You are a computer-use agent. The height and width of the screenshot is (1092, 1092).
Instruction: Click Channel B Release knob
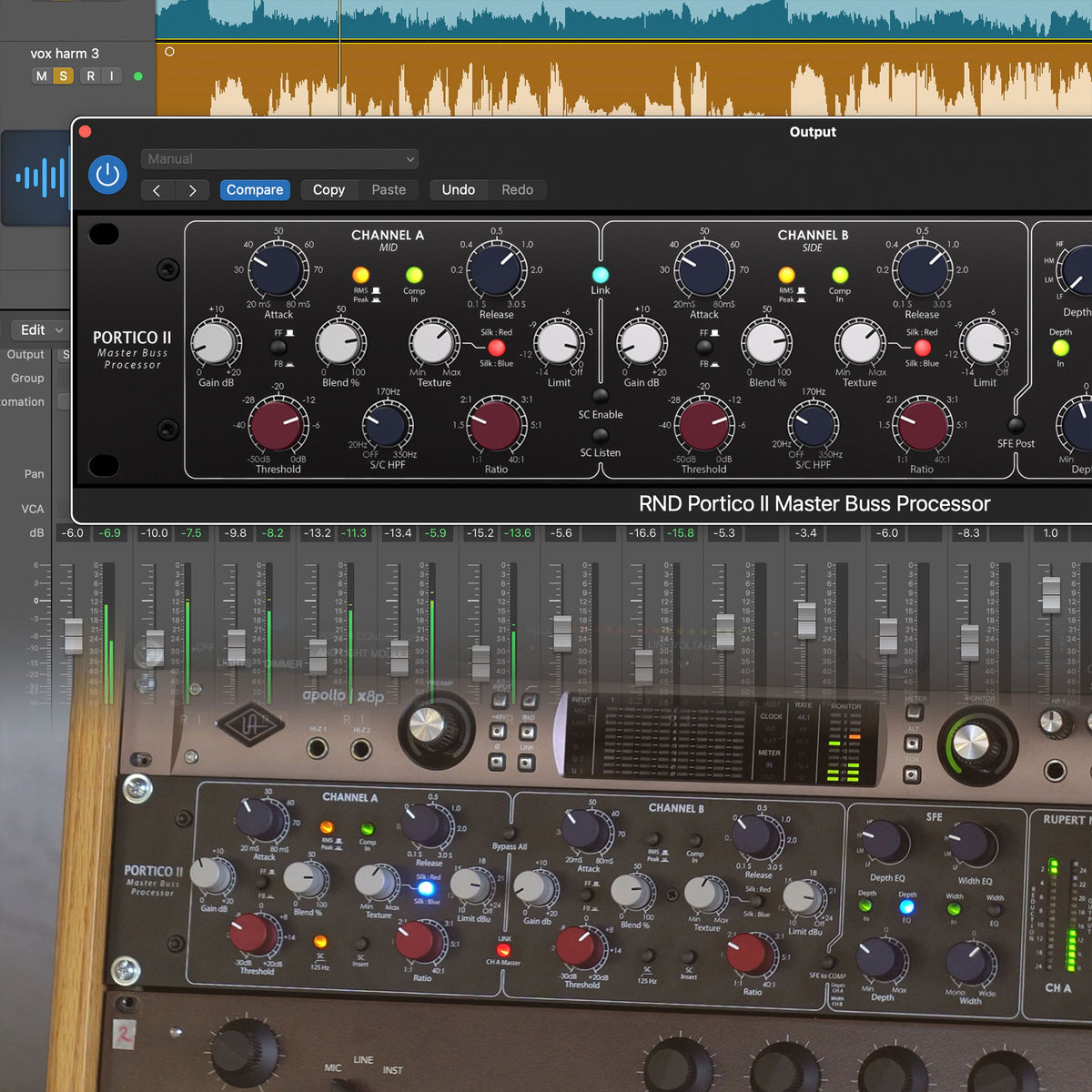click(922, 268)
